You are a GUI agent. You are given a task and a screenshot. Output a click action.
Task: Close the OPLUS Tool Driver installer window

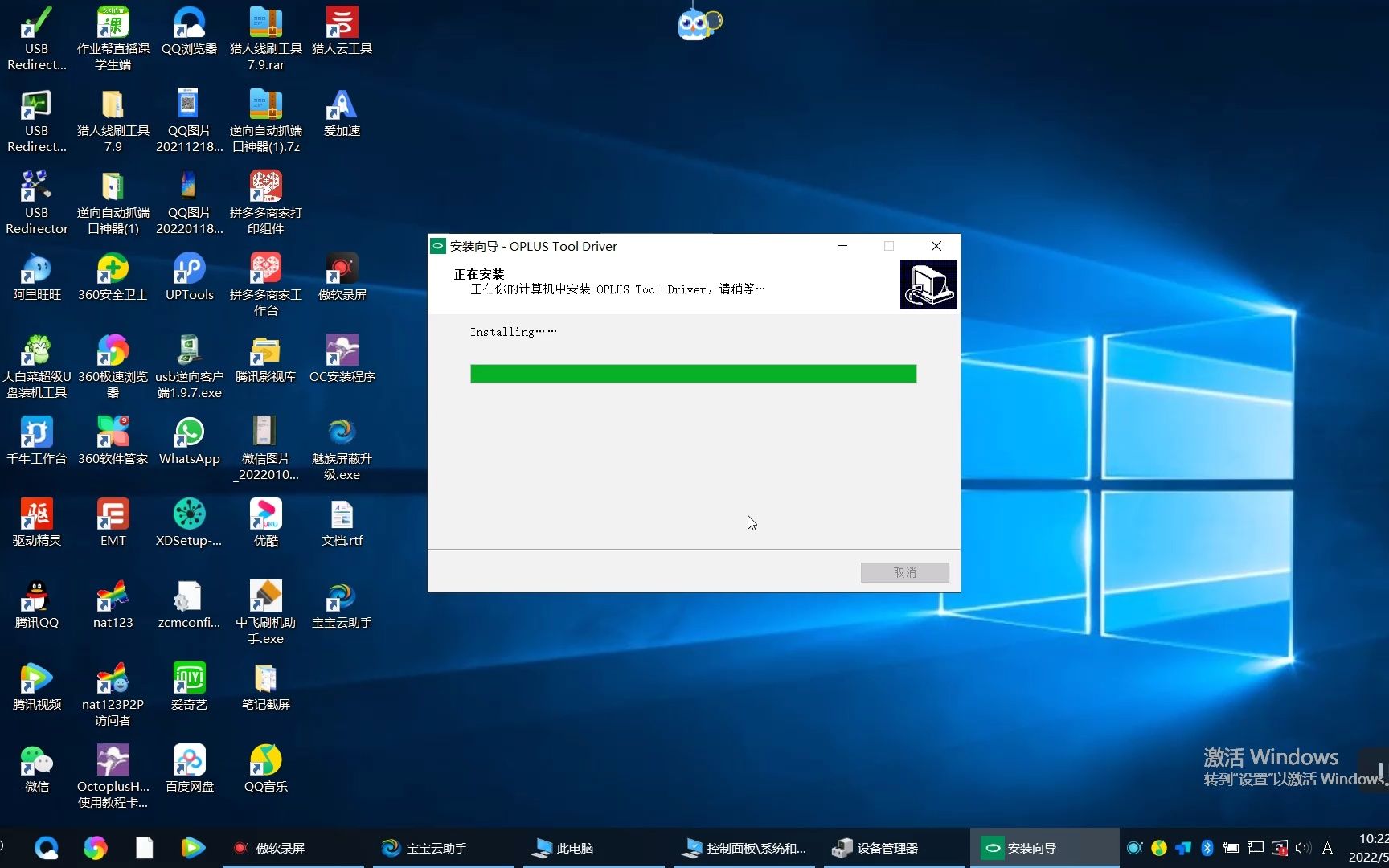936,246
